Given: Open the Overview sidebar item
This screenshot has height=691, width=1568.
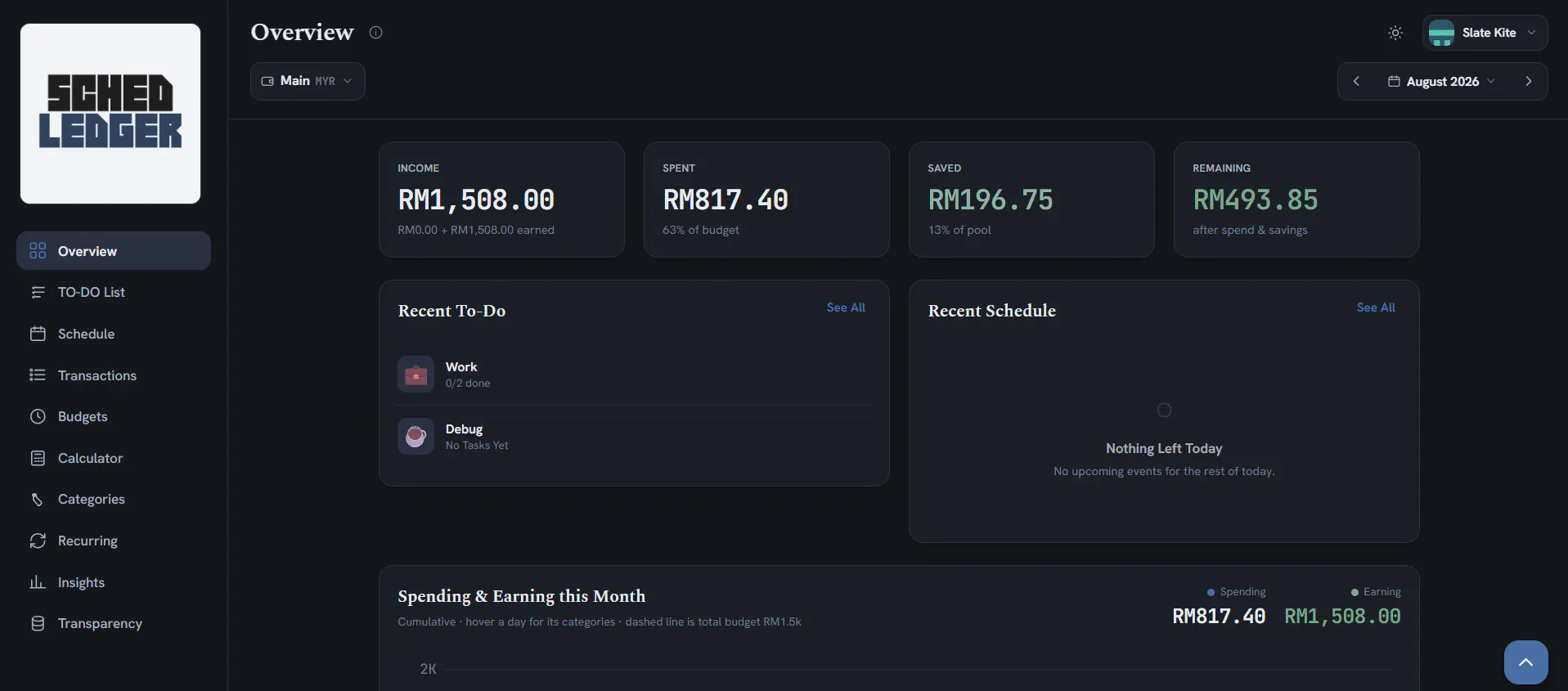Looking at the screenshot, I should click(114, 251).
